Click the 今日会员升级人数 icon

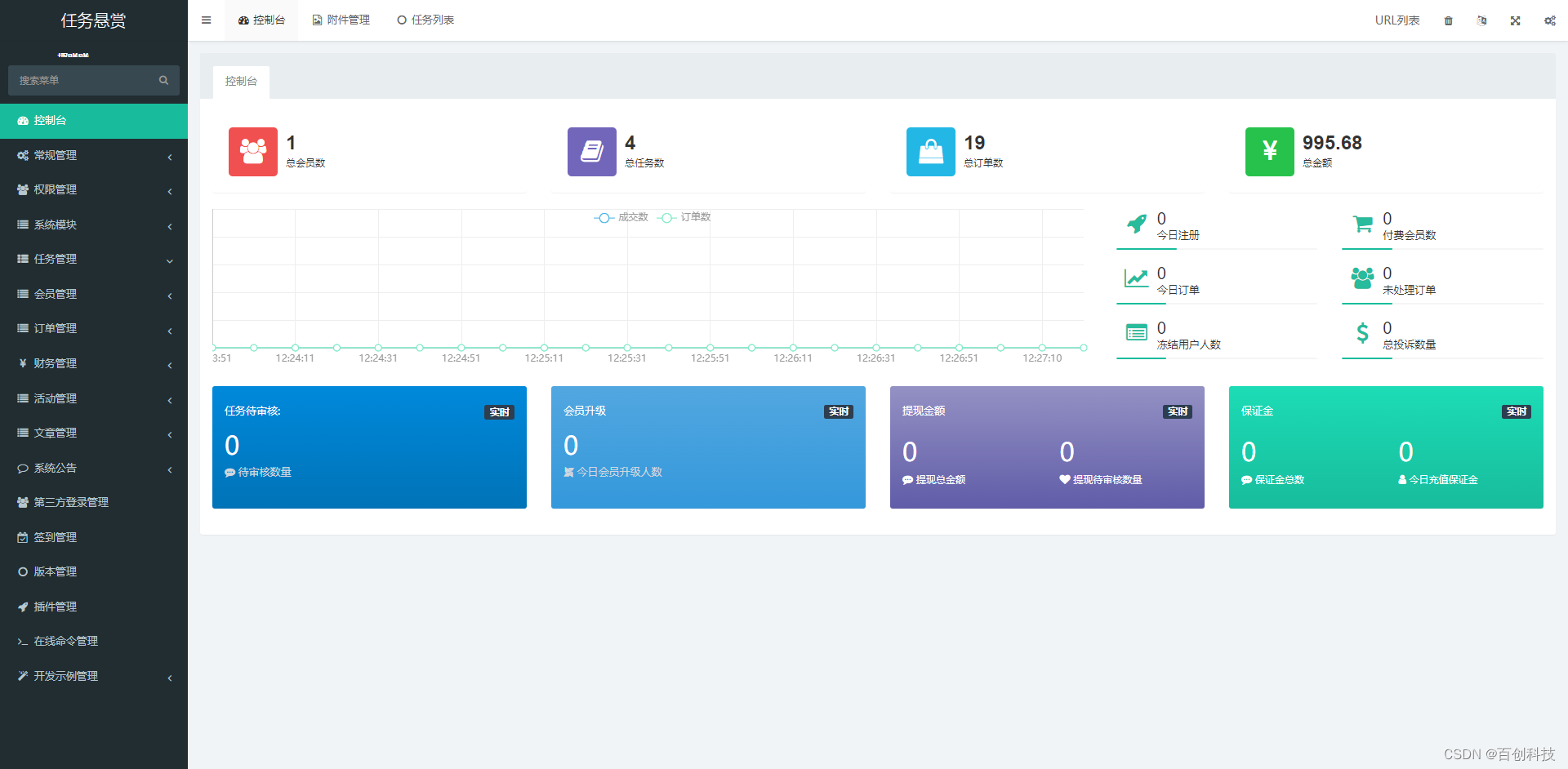point(568,473)
